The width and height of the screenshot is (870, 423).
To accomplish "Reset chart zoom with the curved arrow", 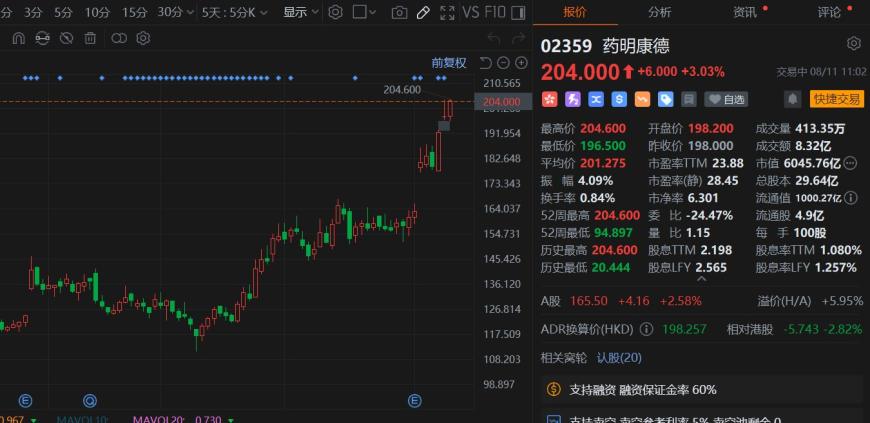I will [x=485, y=63].
